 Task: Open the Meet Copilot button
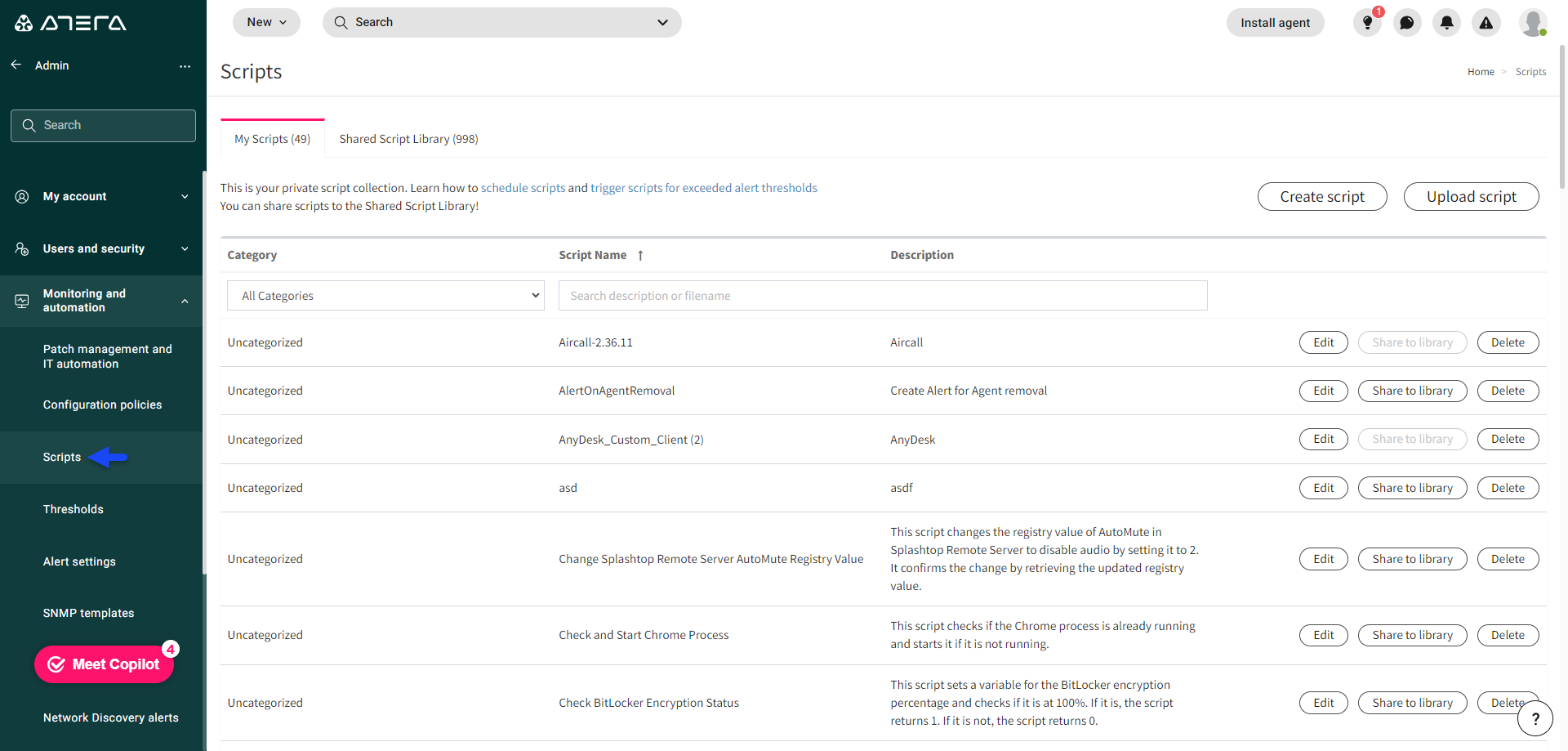[x=104, y=664]
